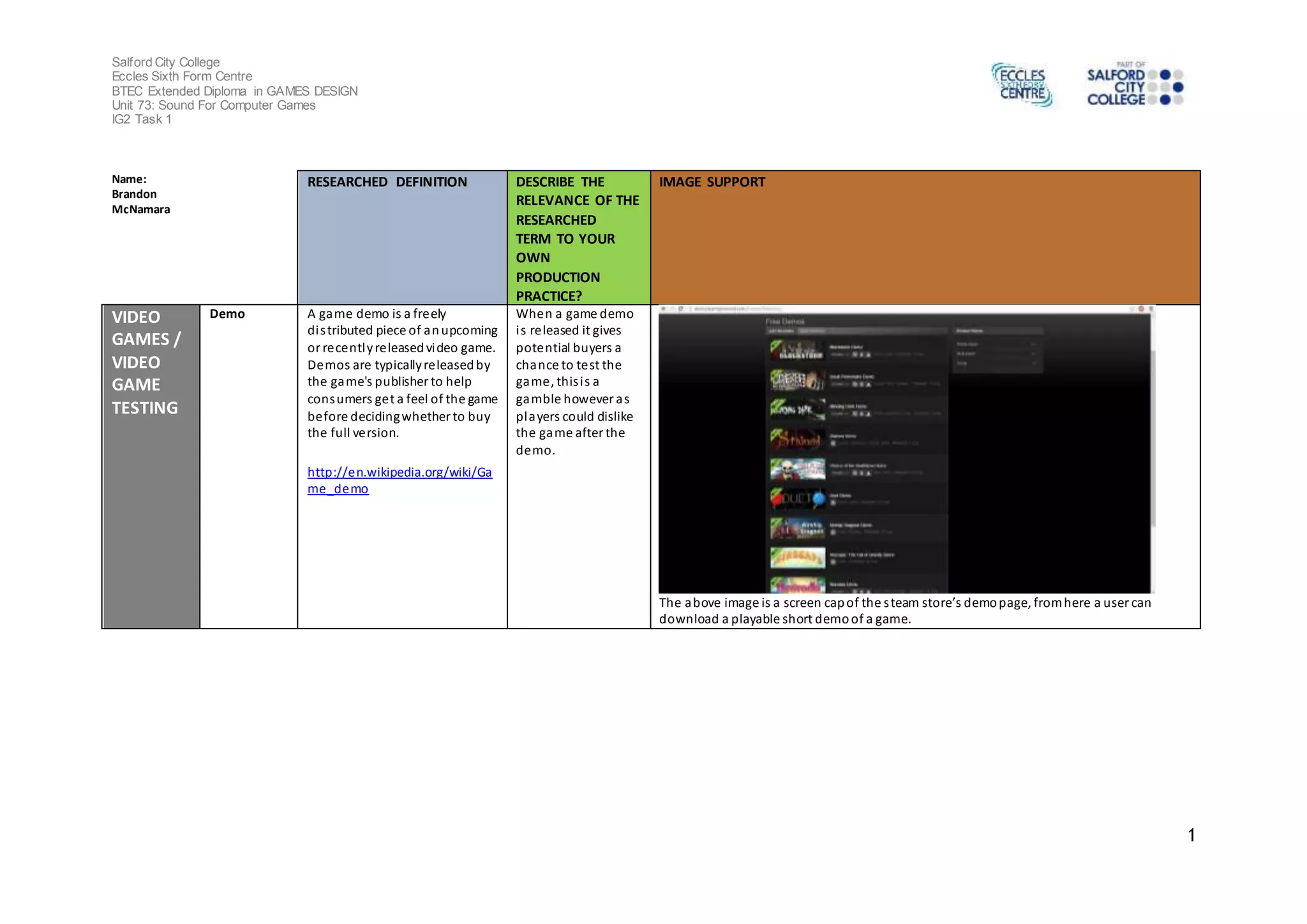Click the Stronghold demo thumbnail in list

[797, 440]
